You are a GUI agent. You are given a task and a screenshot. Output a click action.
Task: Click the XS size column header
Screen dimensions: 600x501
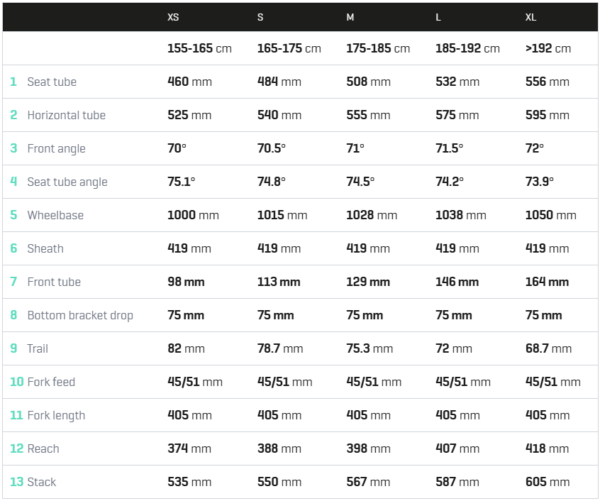coord(173,17)
